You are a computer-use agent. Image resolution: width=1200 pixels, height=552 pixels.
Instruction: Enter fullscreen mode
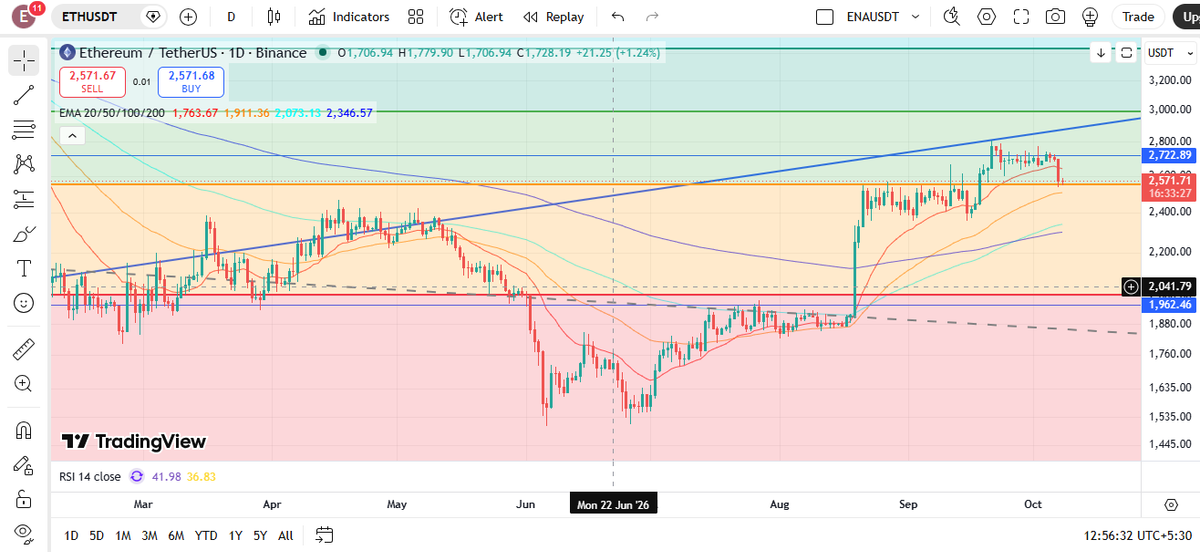pos(1021,17)
